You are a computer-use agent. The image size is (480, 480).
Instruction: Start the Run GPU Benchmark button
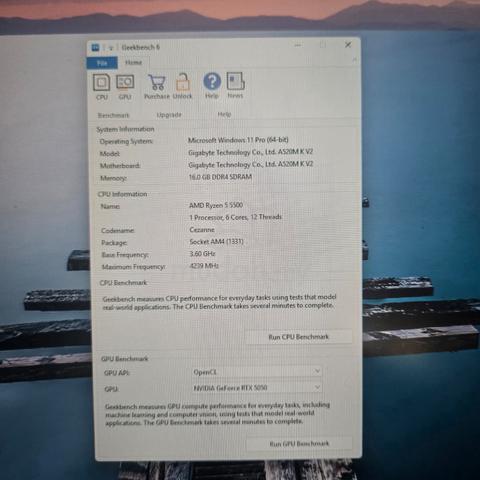(x=299, y=444)
